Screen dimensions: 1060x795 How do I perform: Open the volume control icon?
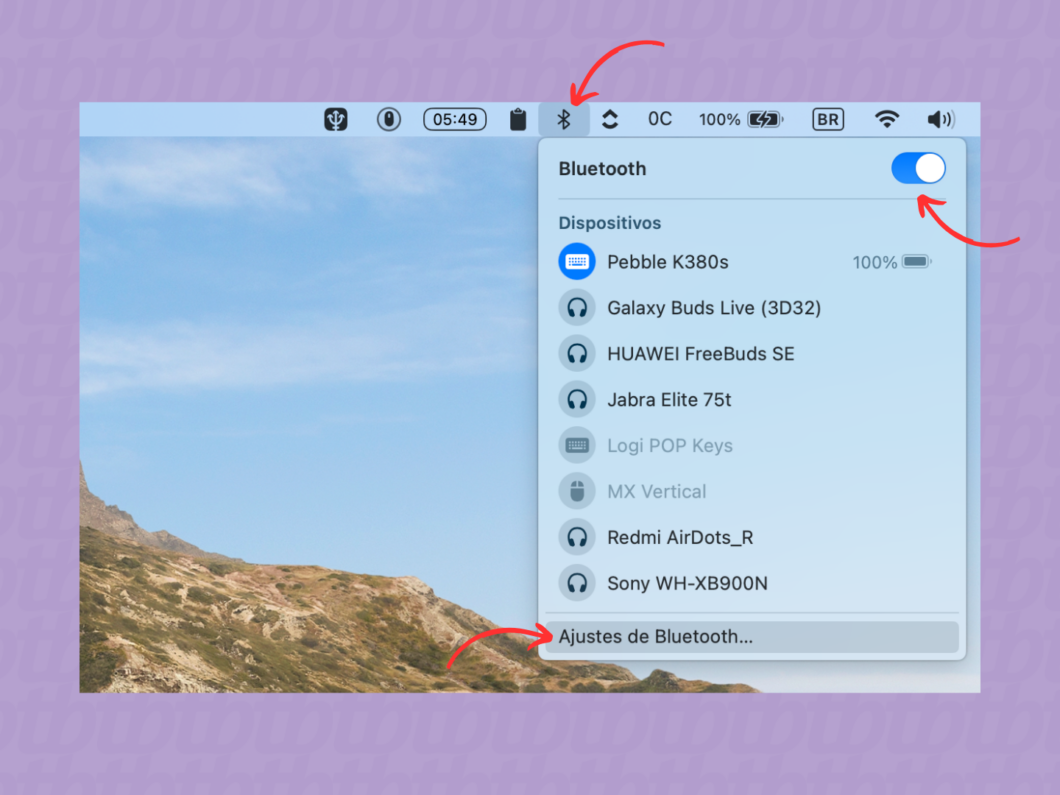[x=939, y=119]
